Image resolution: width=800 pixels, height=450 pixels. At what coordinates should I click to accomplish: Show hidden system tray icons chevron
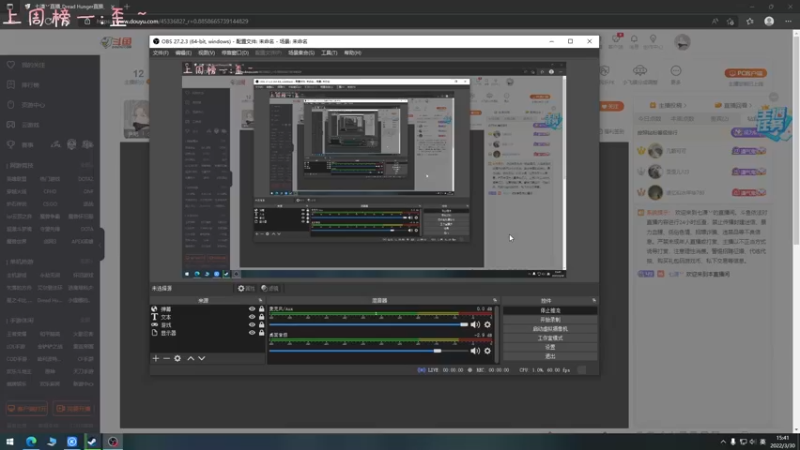click(723, 442)
